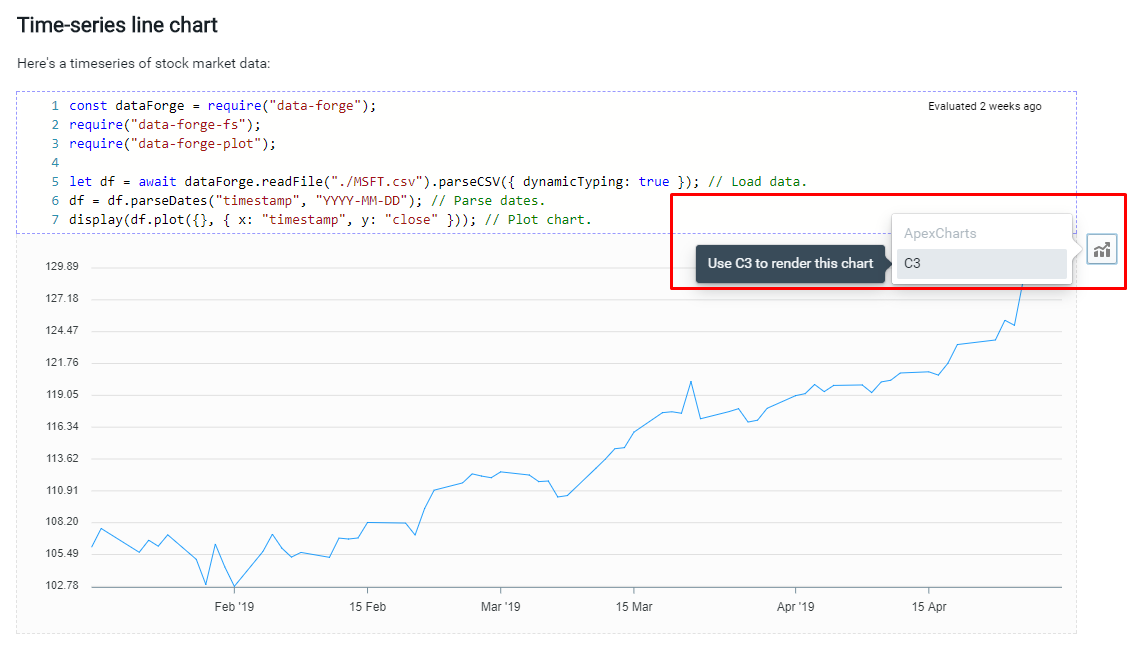Click the Feb '19 x-axis label
1130x648 pixels.
(234, 607)
